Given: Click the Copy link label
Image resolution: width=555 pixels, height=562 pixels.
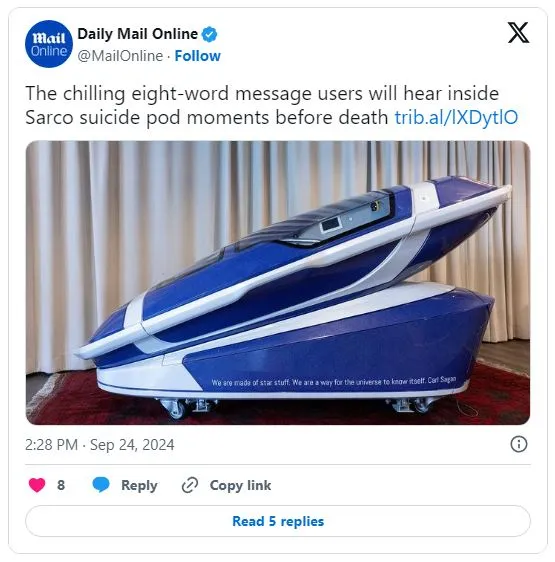Looking at the screenshot, I should click(240, 485).
